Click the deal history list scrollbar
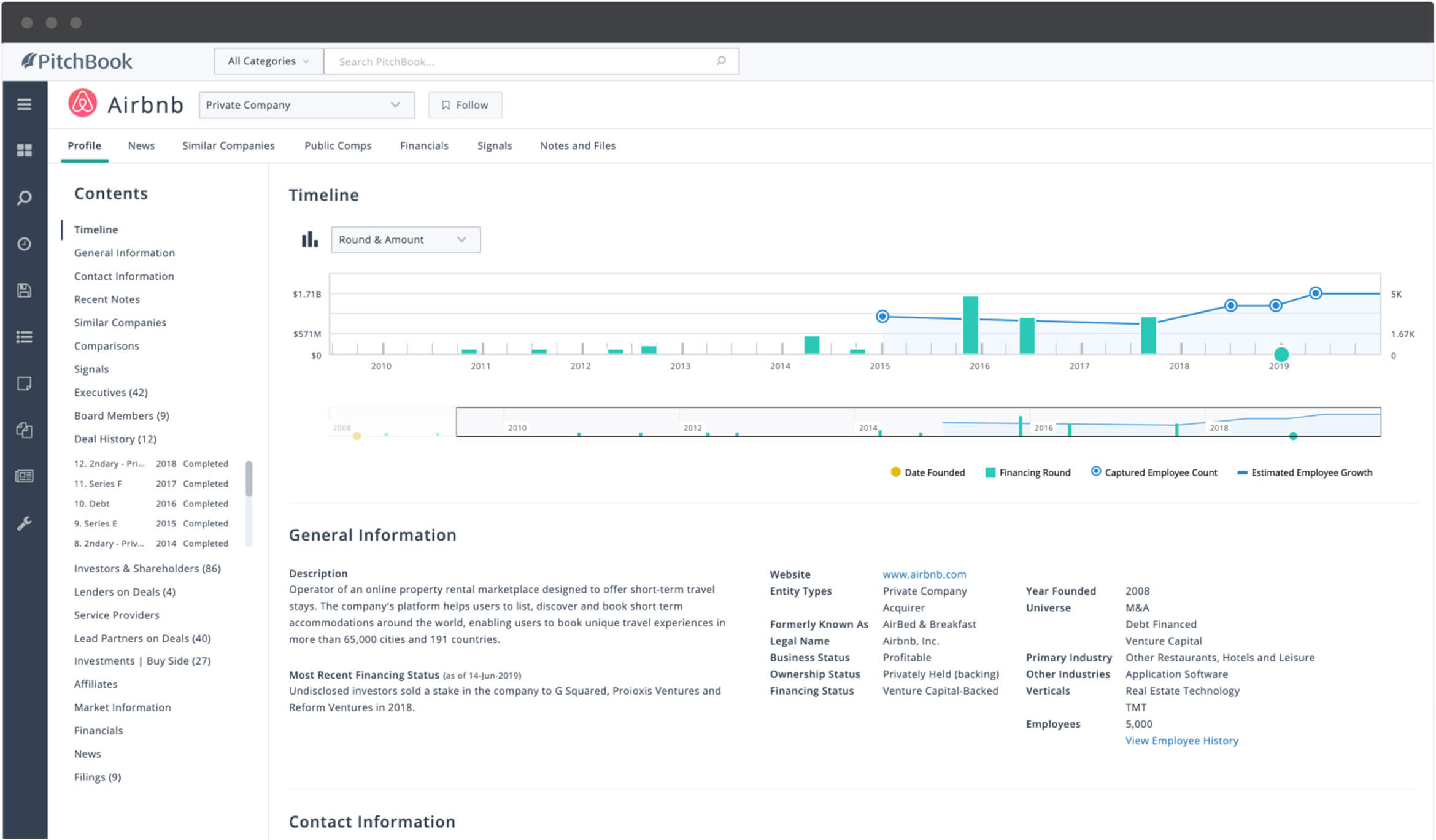1436x840 pixels. [x=249, y=479]
